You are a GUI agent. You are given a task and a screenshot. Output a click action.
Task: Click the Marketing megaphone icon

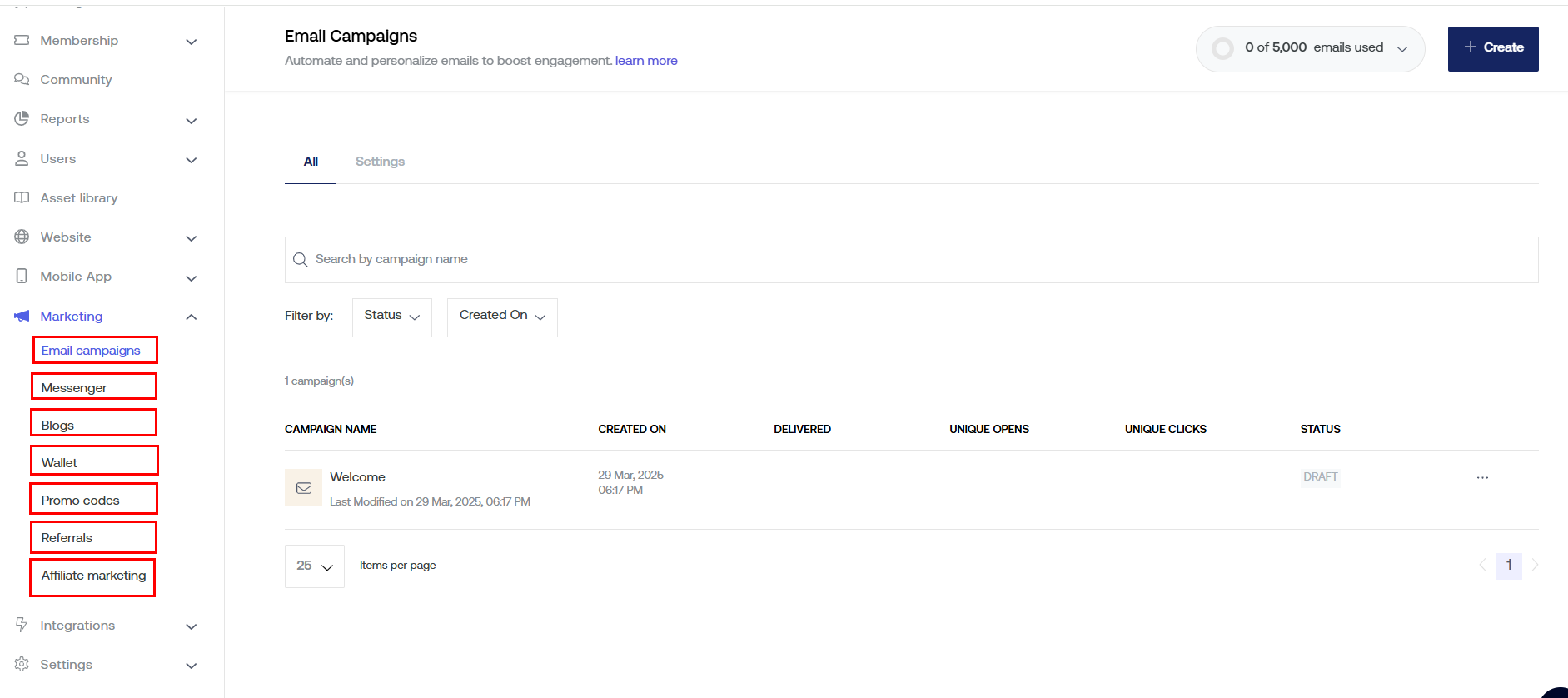[x=22, y=316]
